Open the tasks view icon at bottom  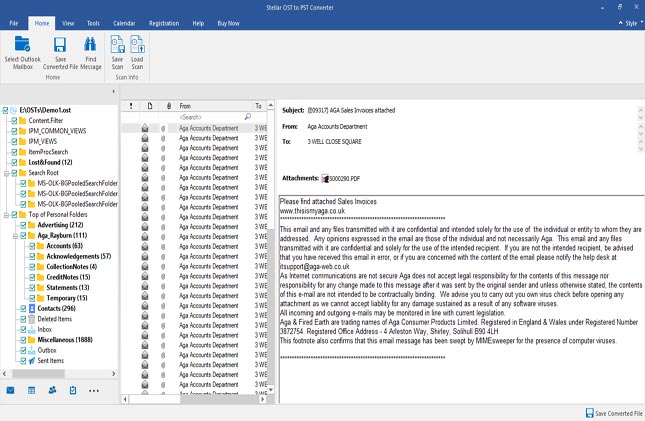point(73,390)
